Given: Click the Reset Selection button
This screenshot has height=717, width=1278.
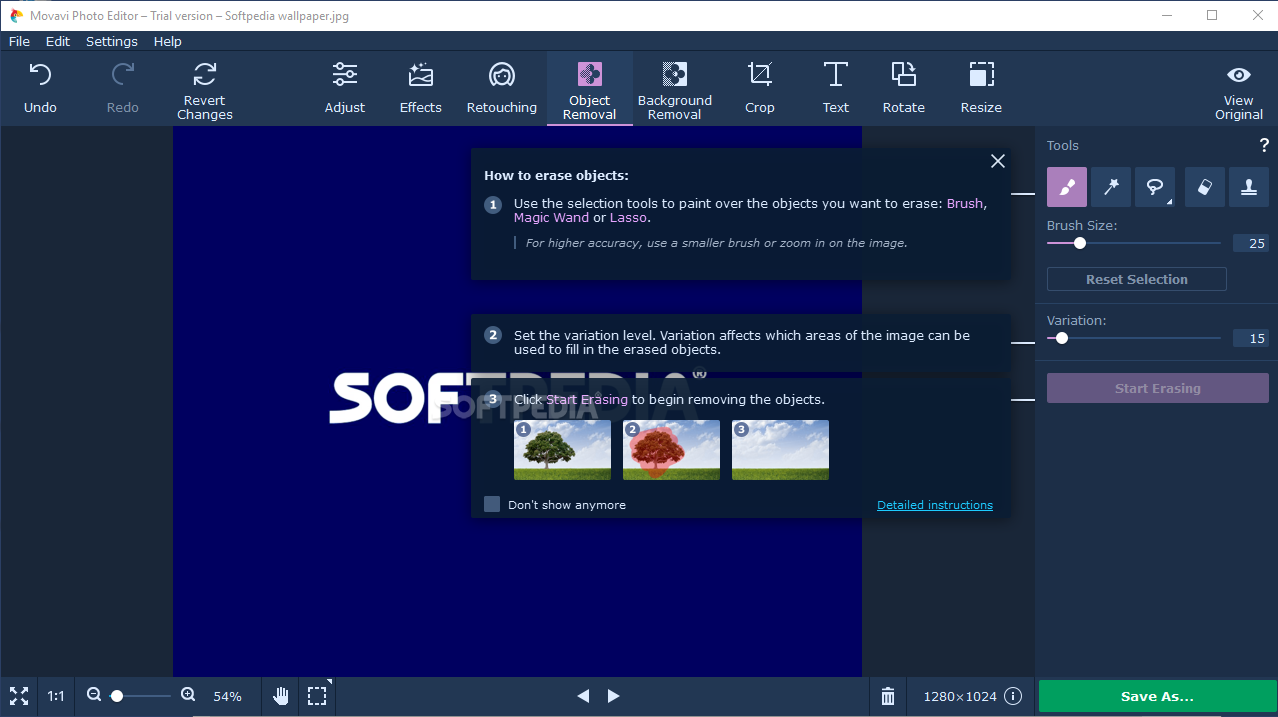Looking at the screenshot, I should (x=1137, y=279).
